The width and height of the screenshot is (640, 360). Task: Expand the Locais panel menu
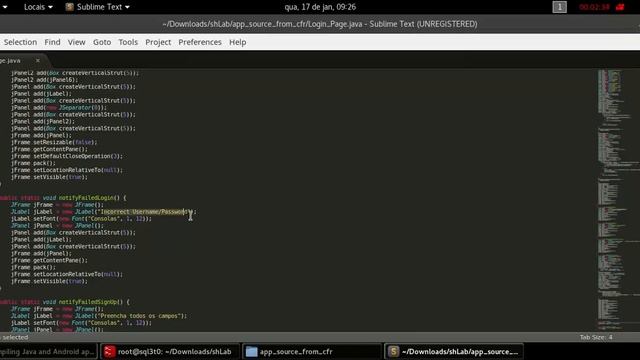38,7
